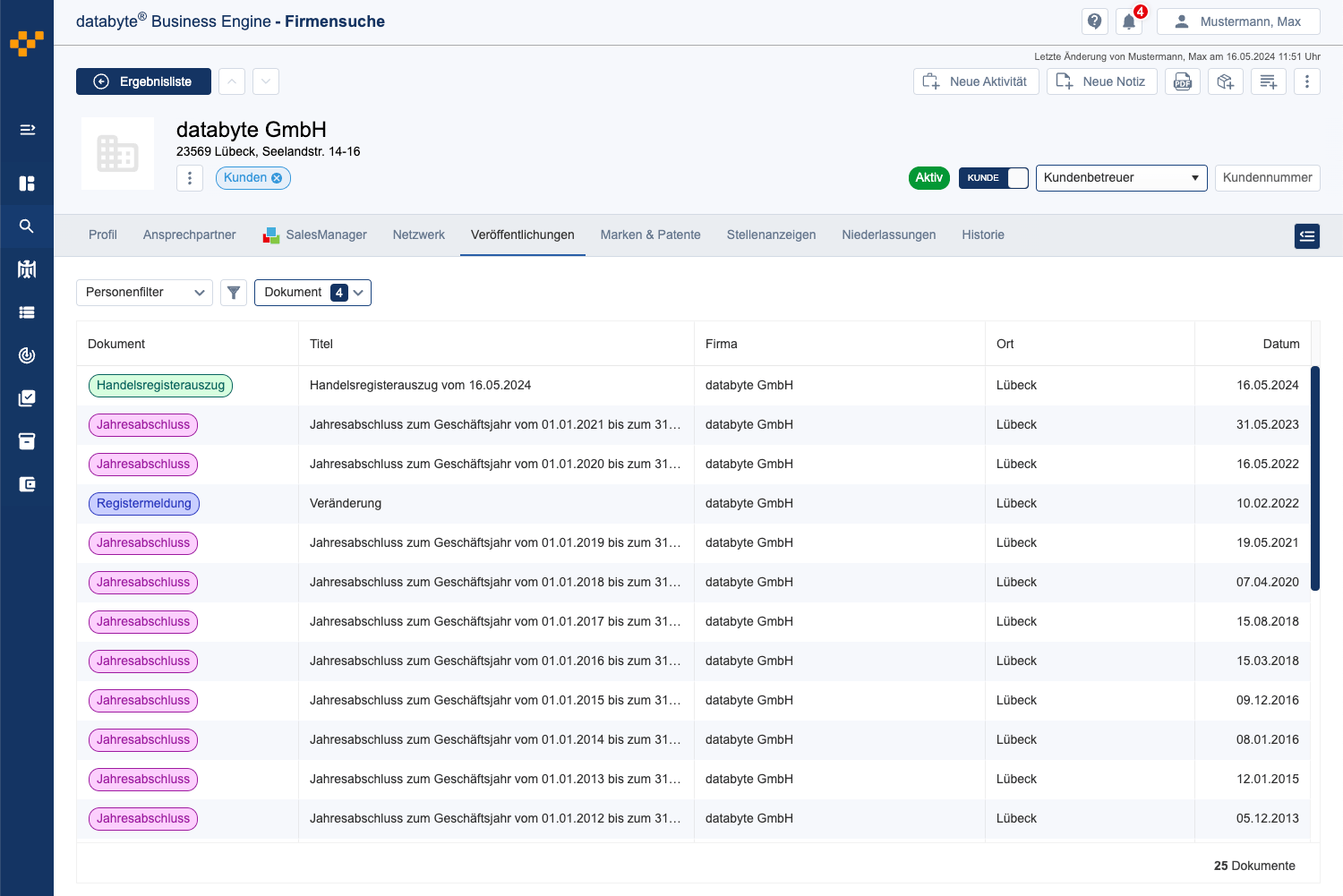1343x896 pixels.
Task: Click the Kundennummer input field
Action: click(x=1267, y=178)
